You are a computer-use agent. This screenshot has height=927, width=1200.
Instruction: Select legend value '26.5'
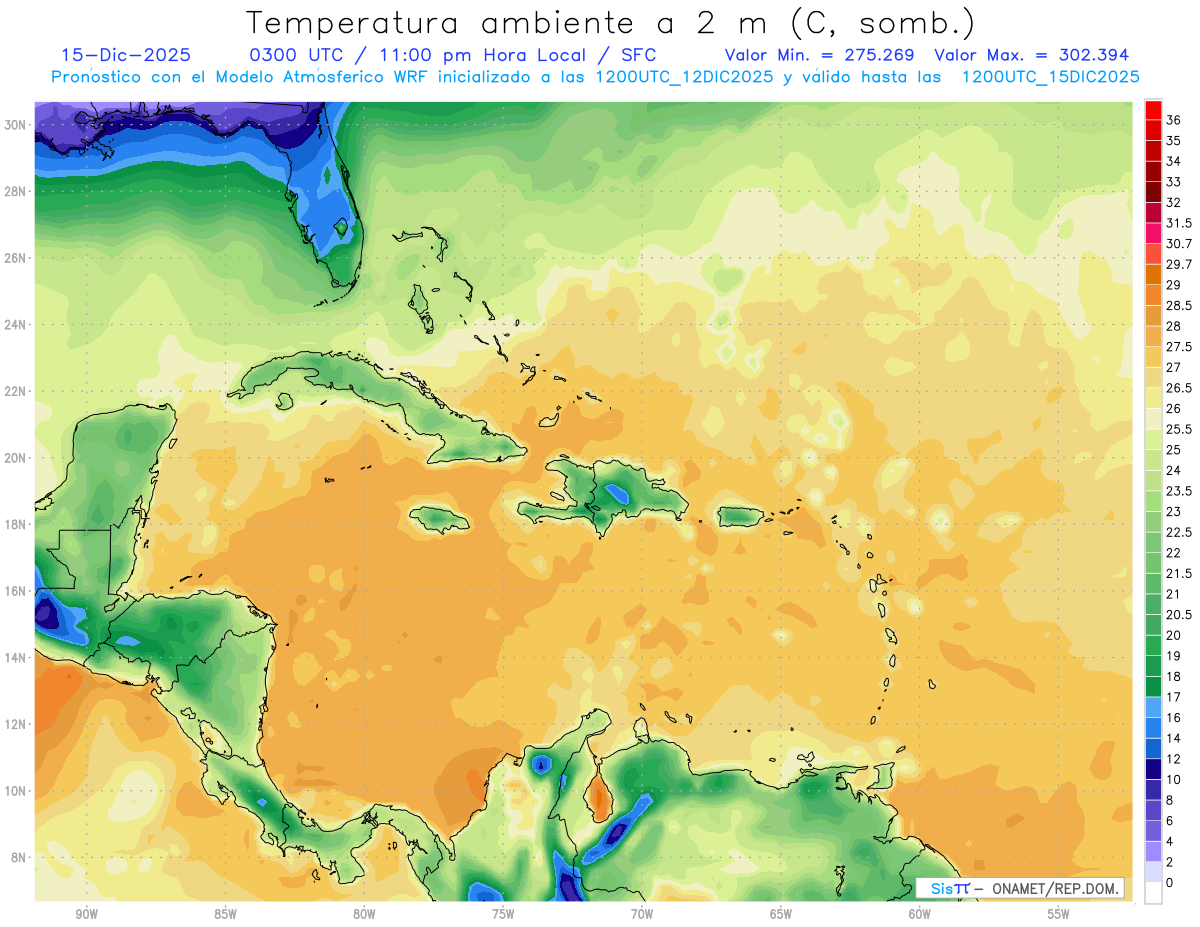[1179, 388]
